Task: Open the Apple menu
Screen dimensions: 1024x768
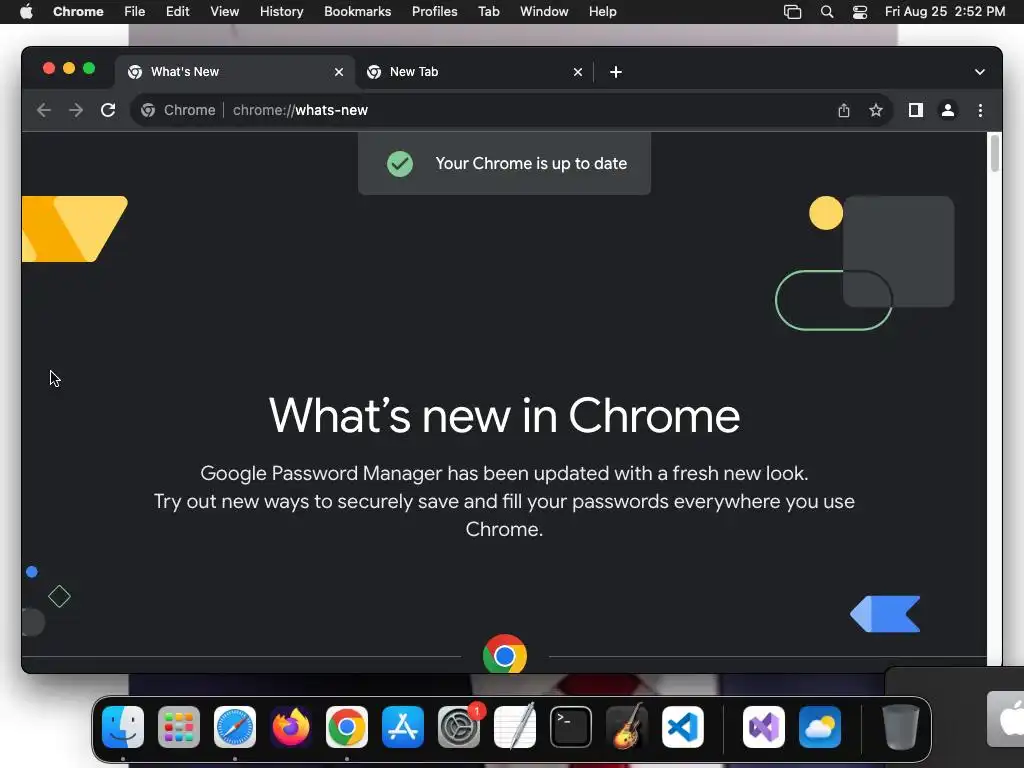Action: point(26,12)
